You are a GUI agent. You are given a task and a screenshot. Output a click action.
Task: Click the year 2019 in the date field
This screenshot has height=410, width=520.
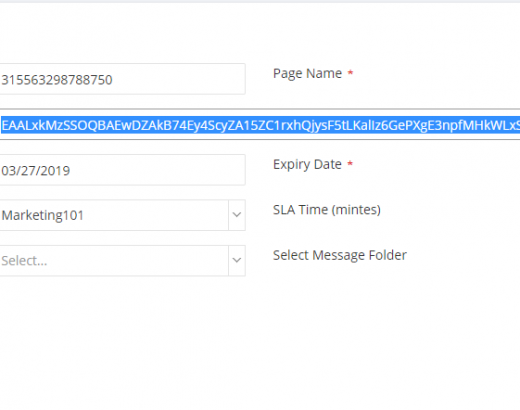[x=56, y=171]
